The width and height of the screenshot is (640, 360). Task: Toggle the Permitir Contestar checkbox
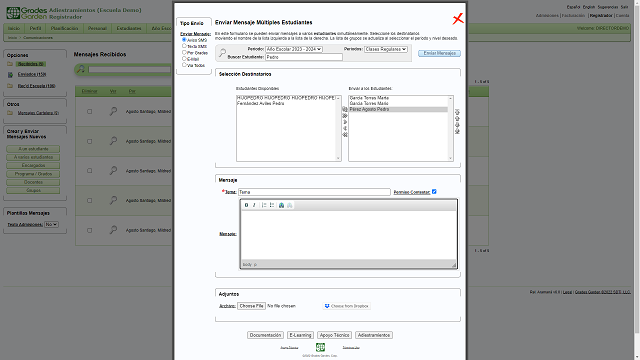[434, 191]
